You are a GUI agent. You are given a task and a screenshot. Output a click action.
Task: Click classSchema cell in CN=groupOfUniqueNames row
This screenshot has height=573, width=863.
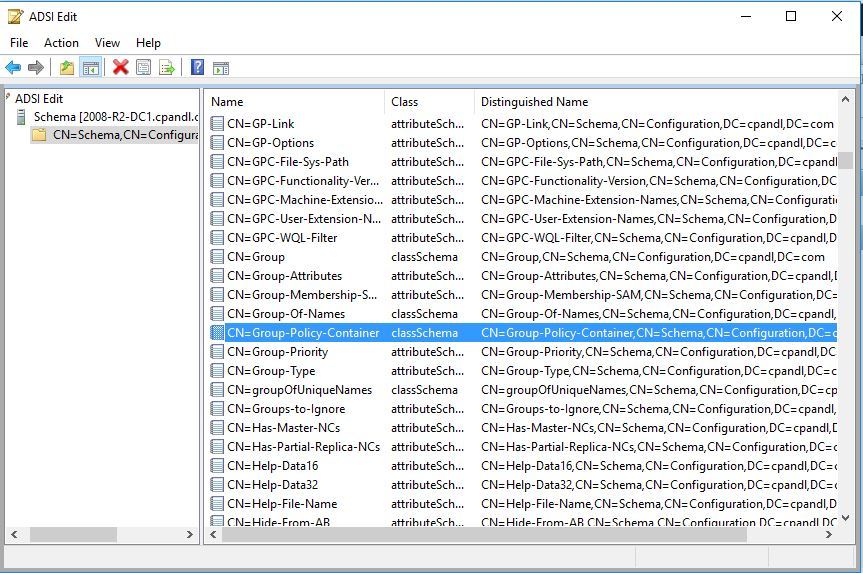point(424,390)
